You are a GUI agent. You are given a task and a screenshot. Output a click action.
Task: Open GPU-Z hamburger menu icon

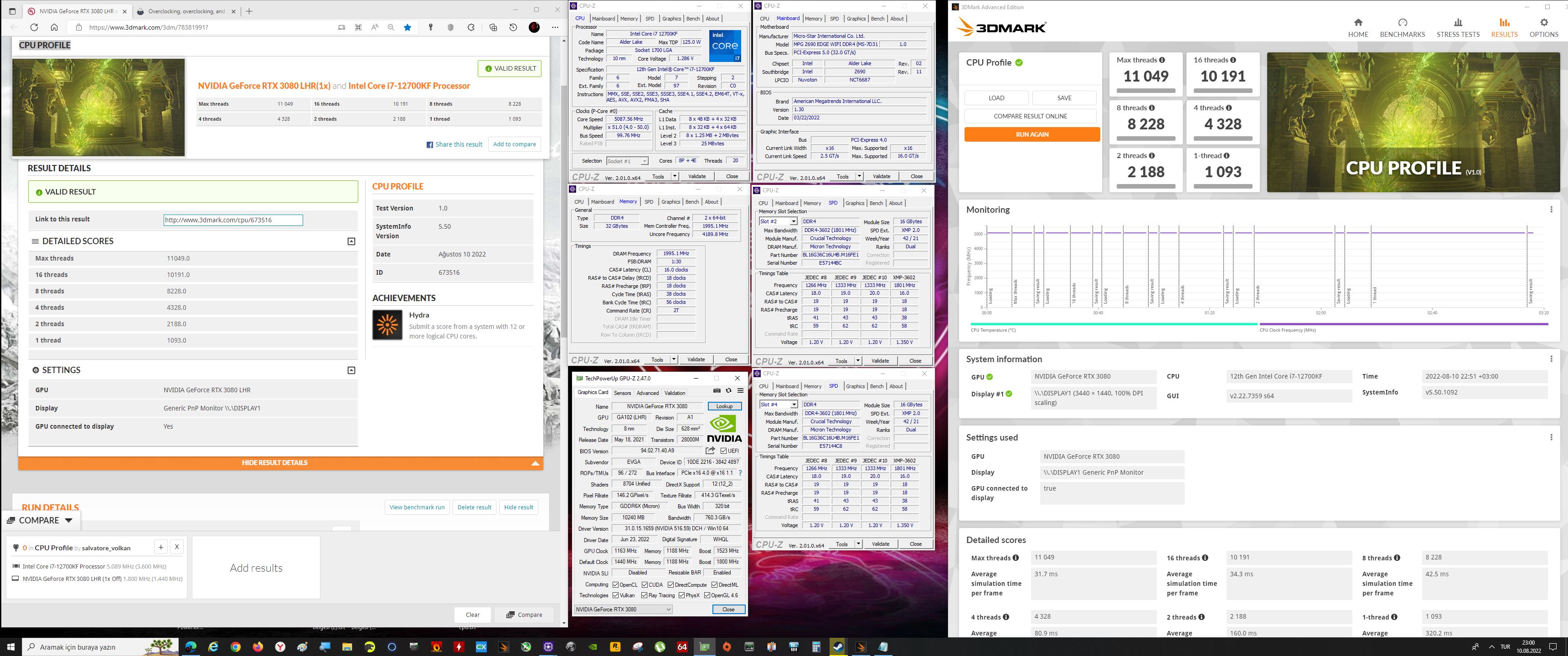[x=740, y=391]
